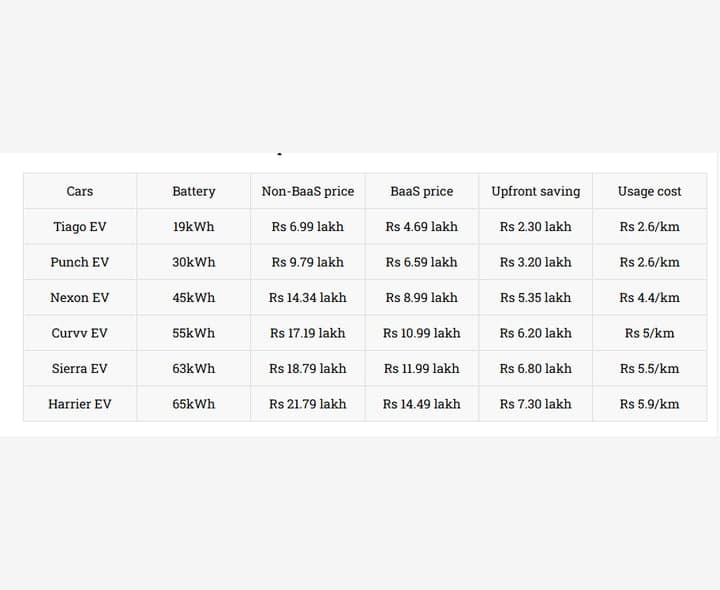
Task: Click the Harrier EV row label
Action: [x=80, y=404]
